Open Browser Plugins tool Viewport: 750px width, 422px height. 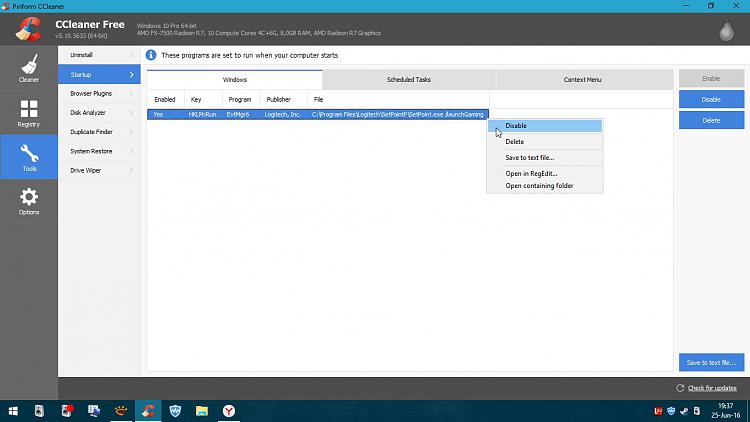click(99, 94)
